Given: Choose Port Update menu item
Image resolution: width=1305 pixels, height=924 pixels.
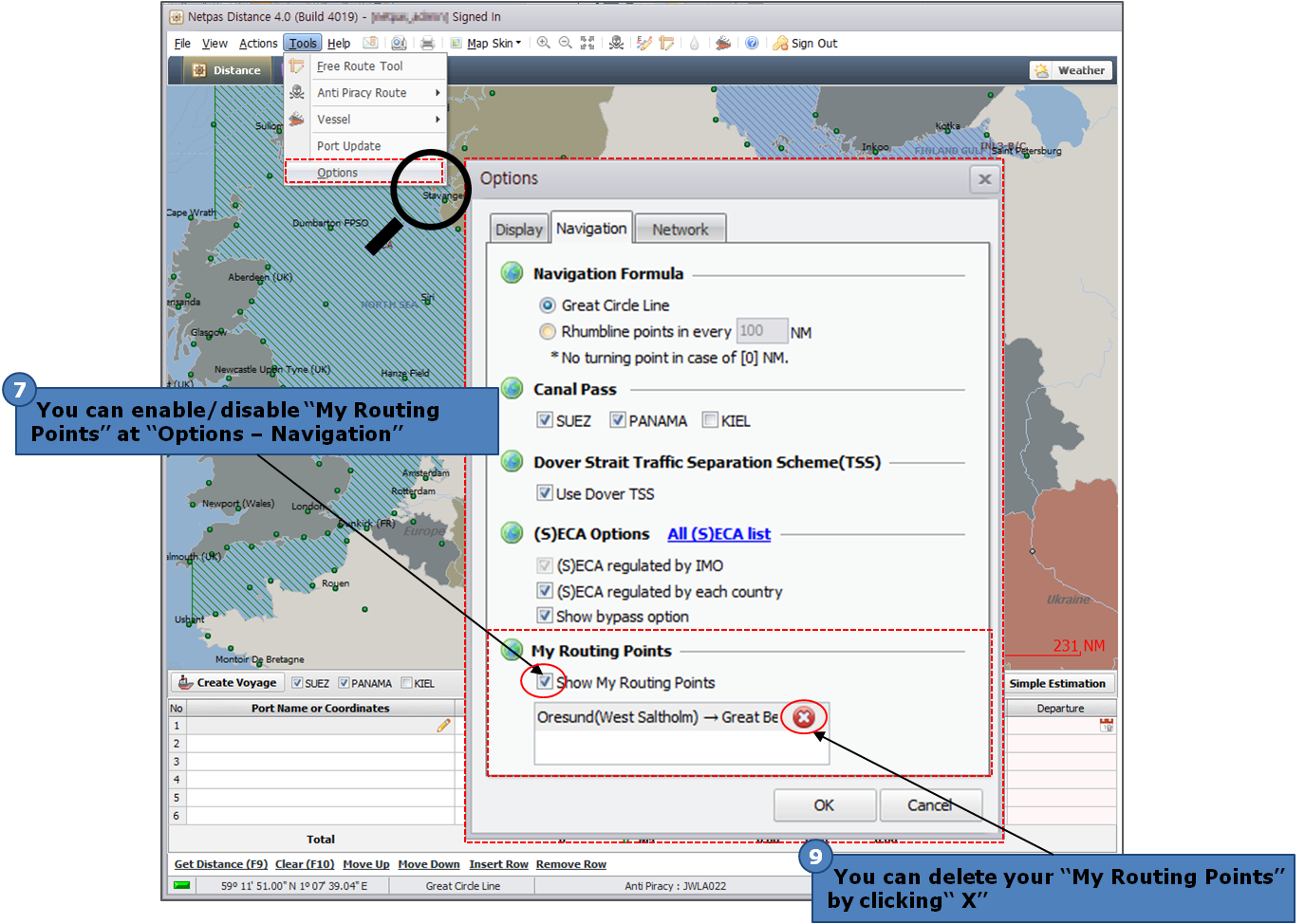Looking at the screenshot, I should click(x=365, y=146).
